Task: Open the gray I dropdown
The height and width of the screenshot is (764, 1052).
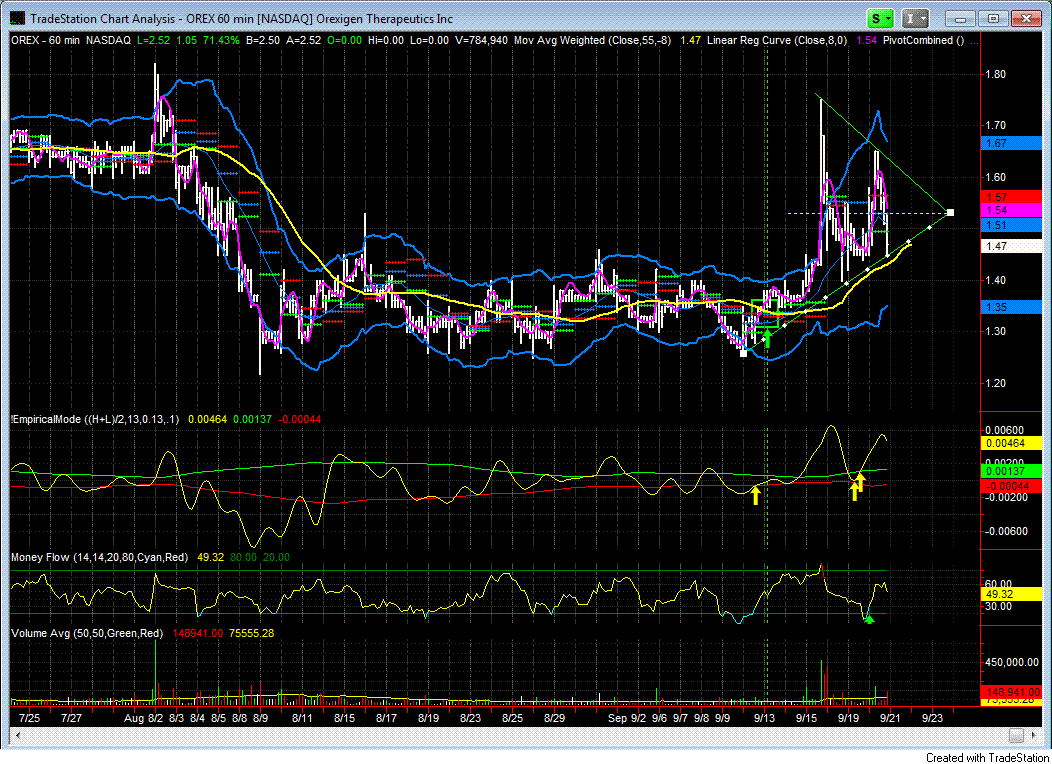Action: pyautogui.click(x=914, y=19)
